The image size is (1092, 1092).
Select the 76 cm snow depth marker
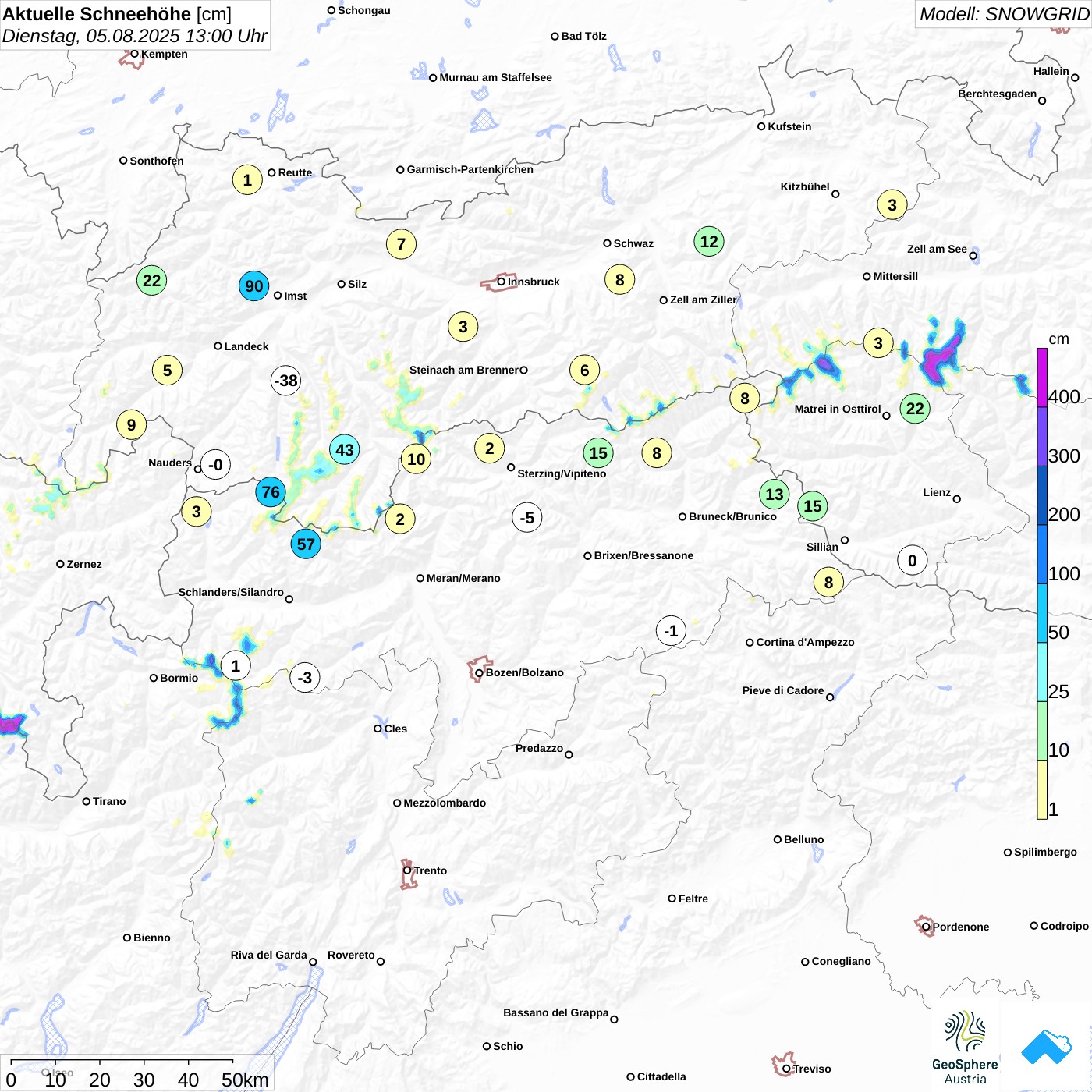tap(271, 492)
